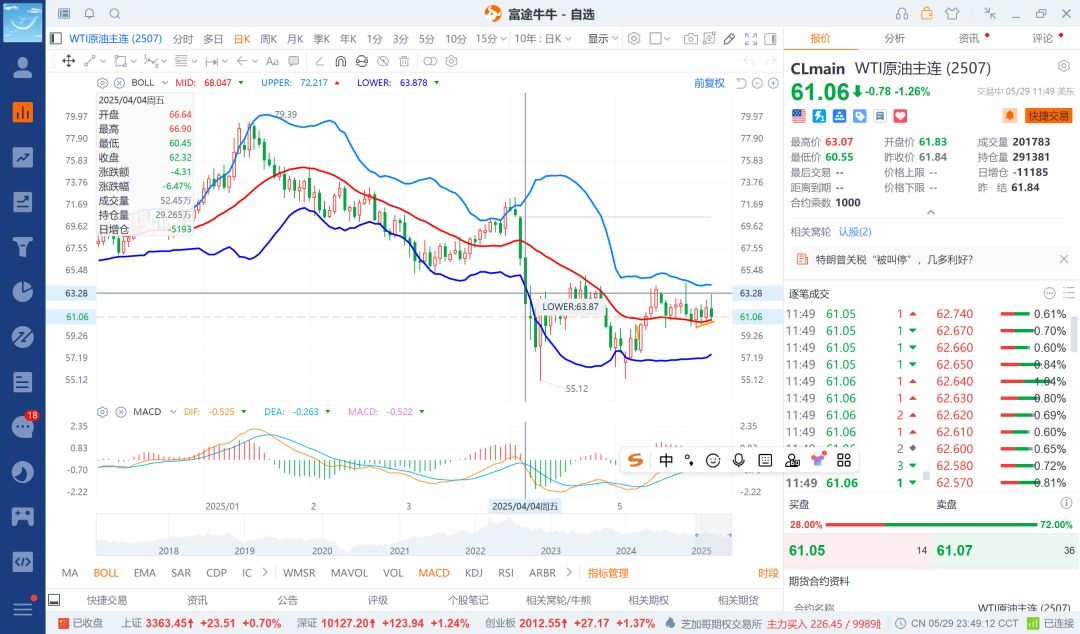Open the code script icon in sidebar
1080x634 pixels.
(23, 562)
